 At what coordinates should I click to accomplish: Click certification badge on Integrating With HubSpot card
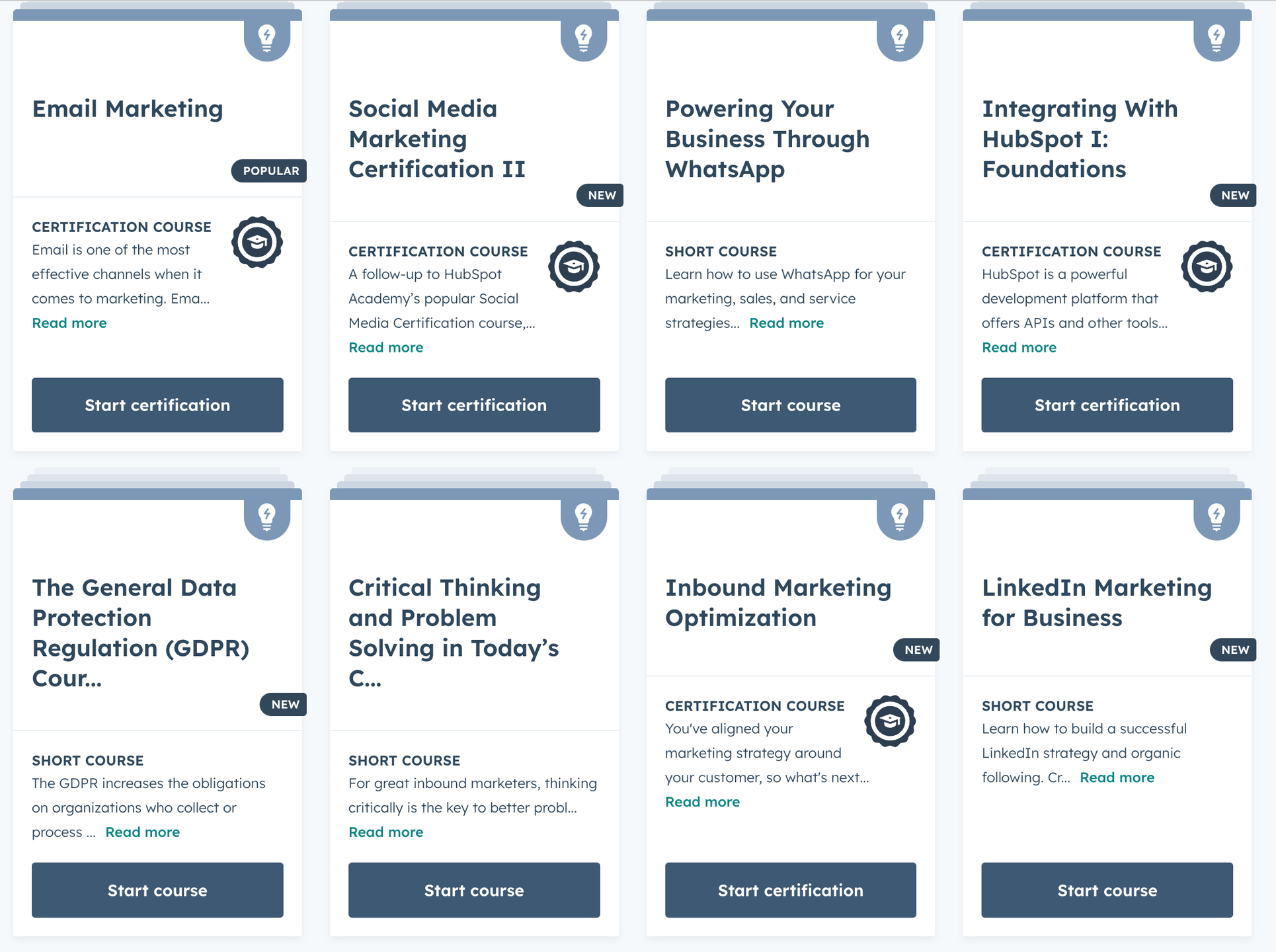(x=1207, y=266)
